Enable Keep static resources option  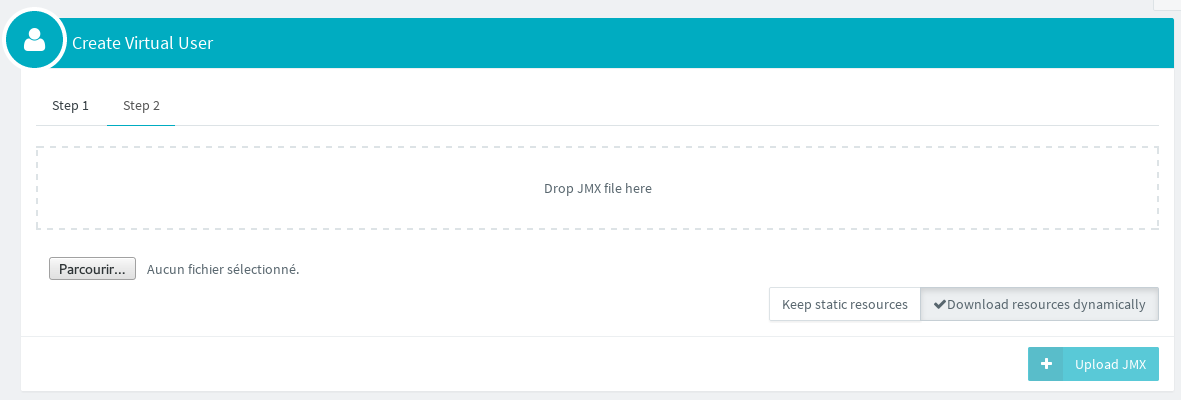(x=844, y=305)
